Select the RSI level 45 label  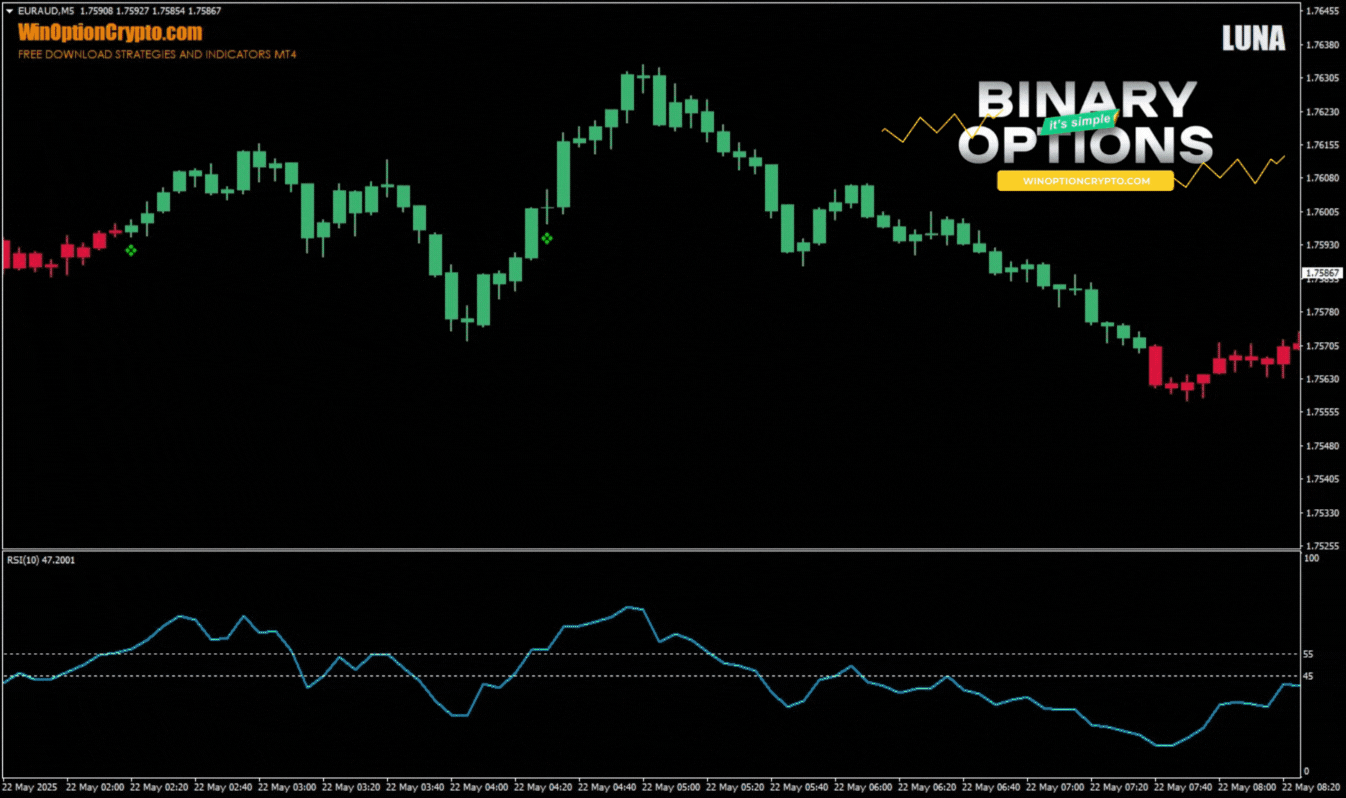pos(1307,676)
